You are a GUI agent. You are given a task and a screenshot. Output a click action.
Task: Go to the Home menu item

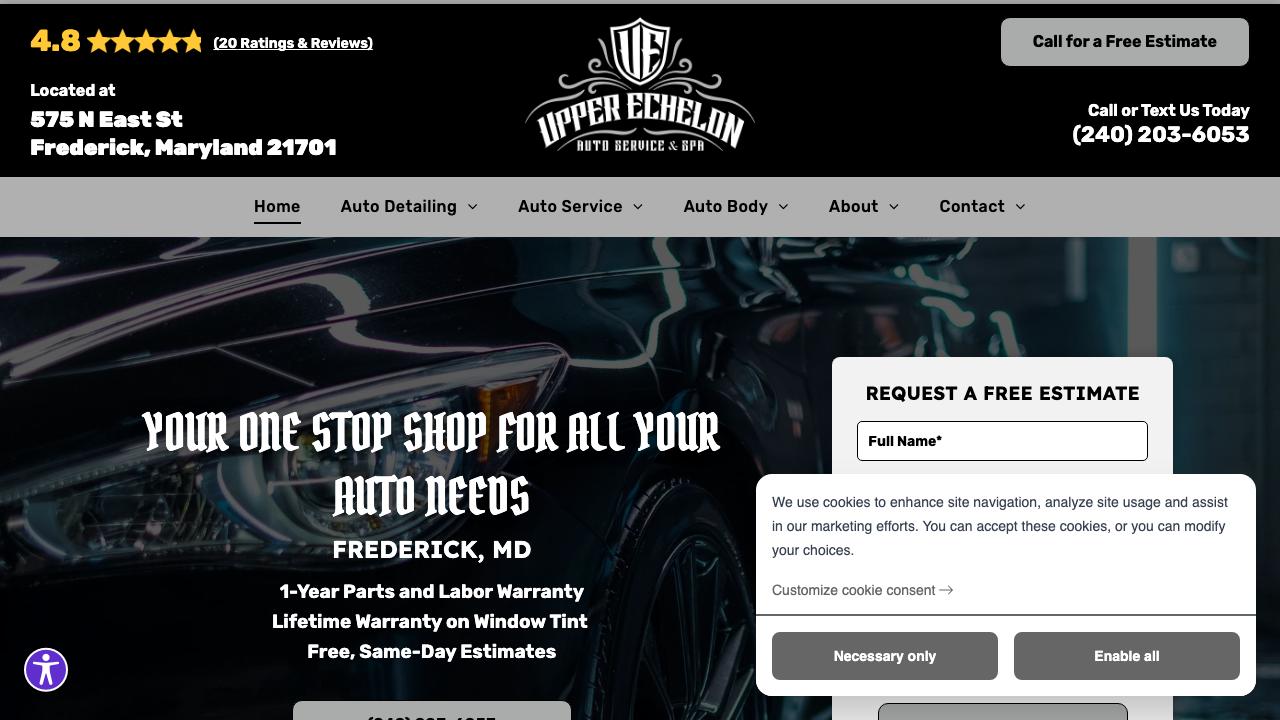(277, 206)
